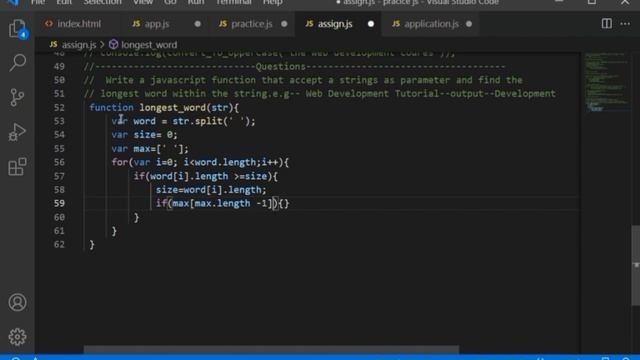Click the horizontal scrollbar of editor
Screen dimensions: 640x360
tap(271, 349)
